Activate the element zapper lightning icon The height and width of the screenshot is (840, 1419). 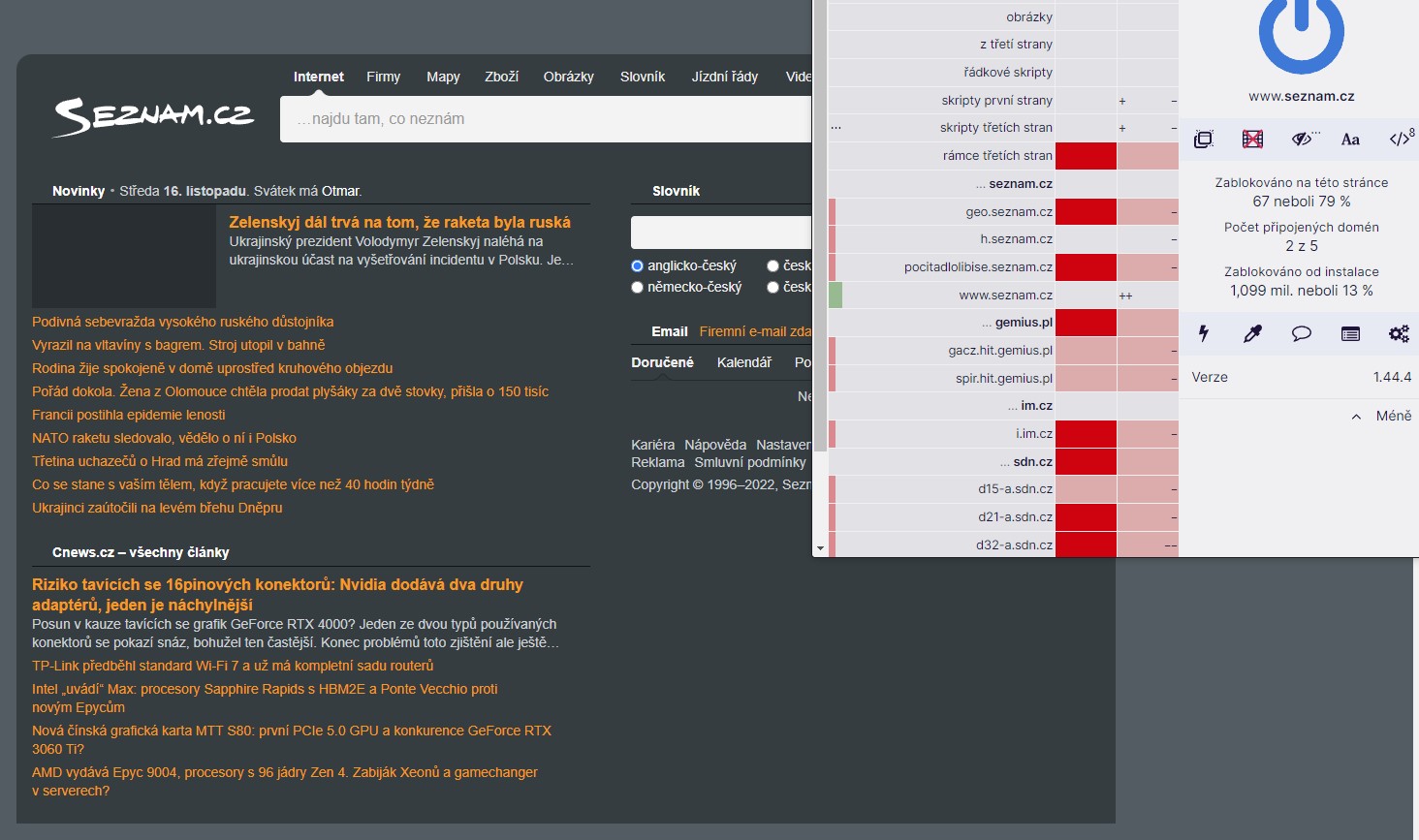(1204, 334)
